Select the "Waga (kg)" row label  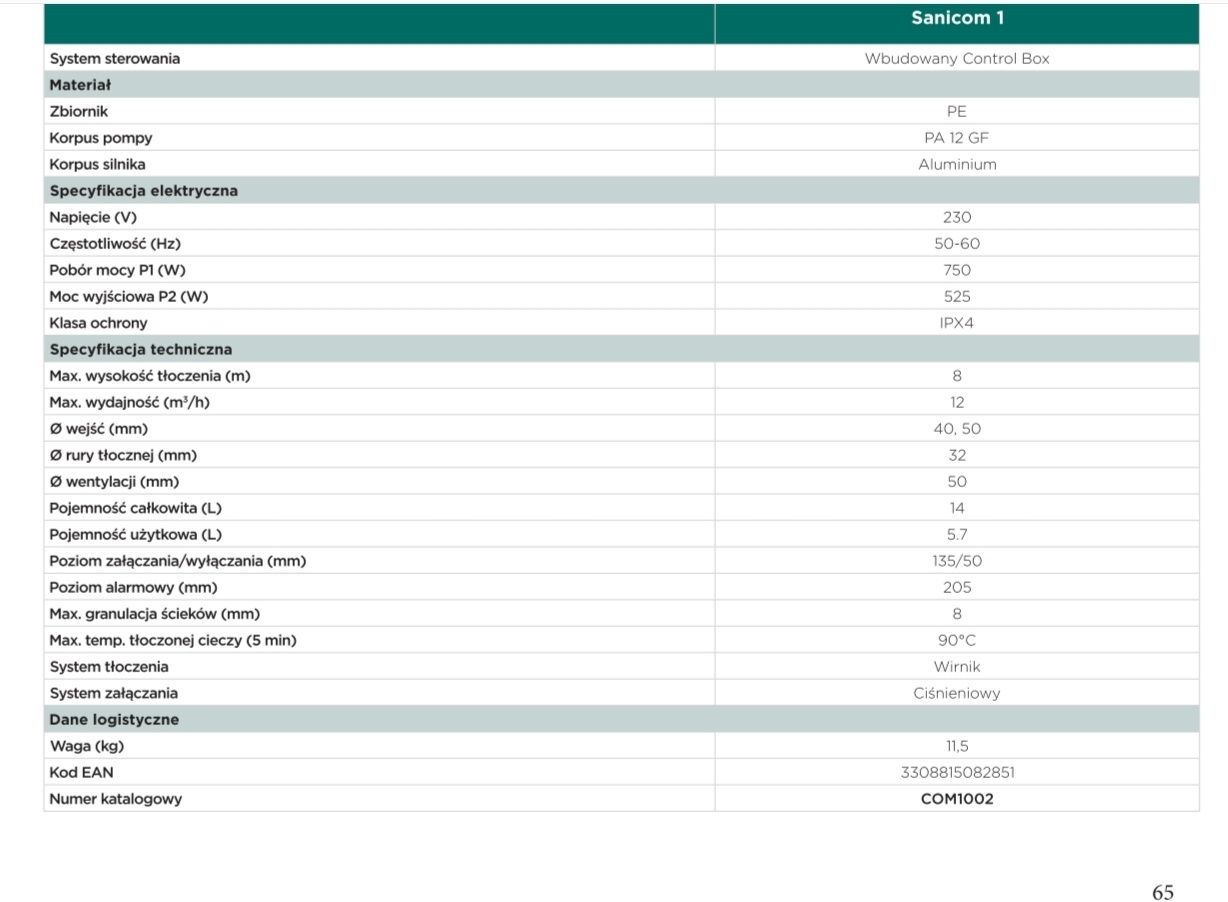[x=87, y=746]
